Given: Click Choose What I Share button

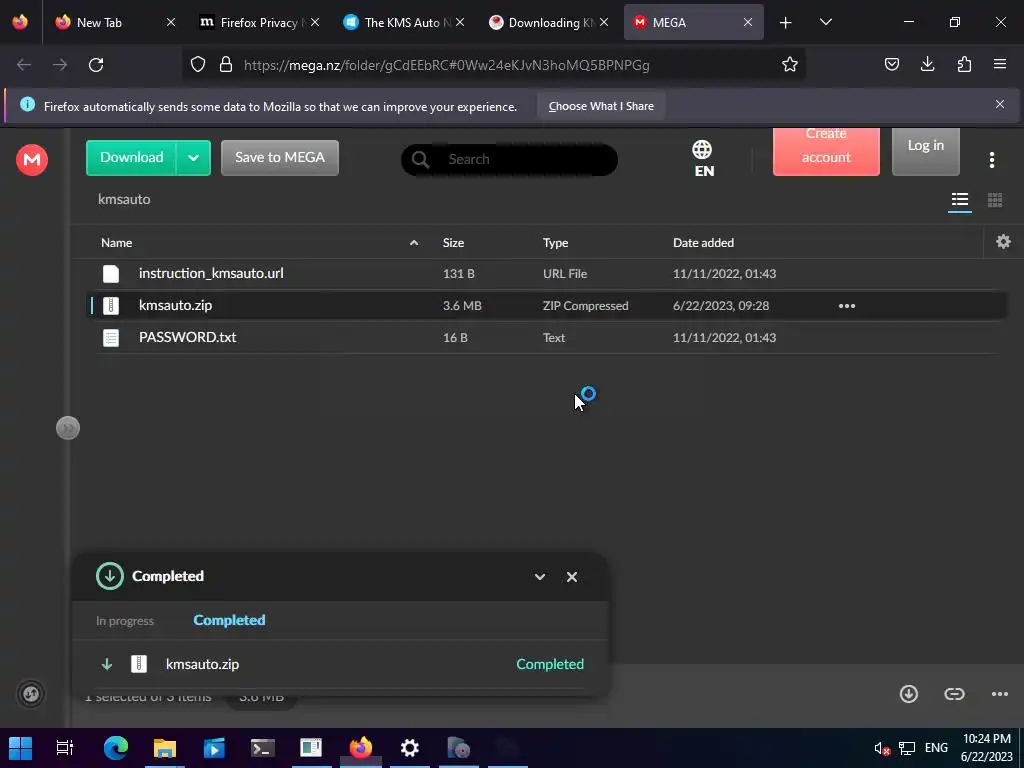Looking at the screenshot, I should click(601, 106).
